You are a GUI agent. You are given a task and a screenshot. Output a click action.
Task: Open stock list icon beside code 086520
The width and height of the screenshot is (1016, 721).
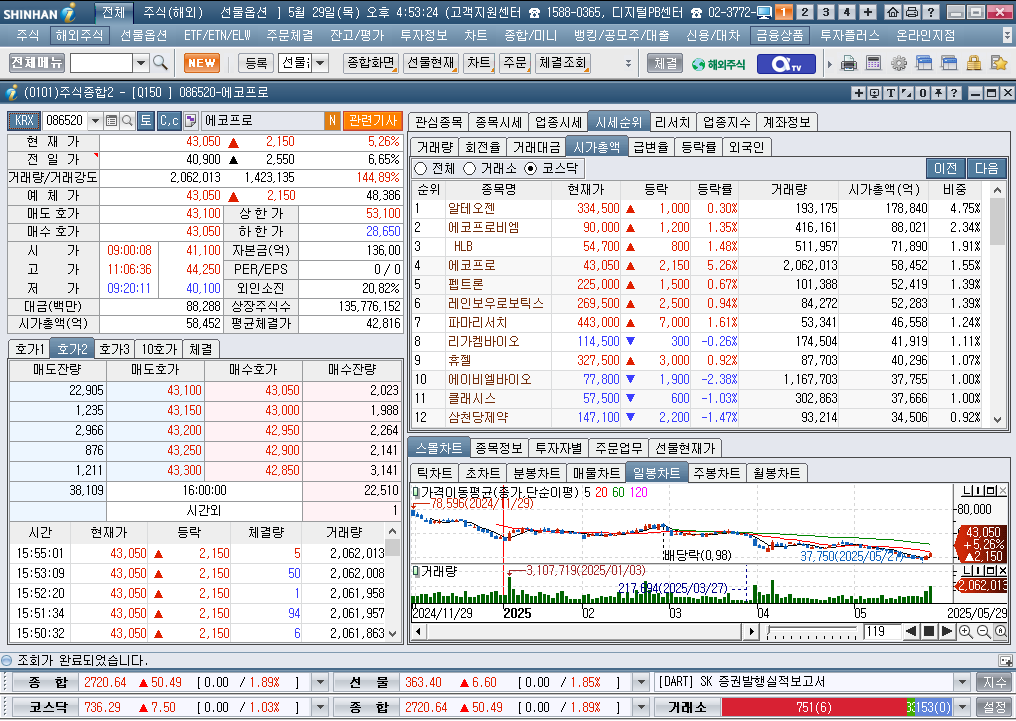point(111,120)
